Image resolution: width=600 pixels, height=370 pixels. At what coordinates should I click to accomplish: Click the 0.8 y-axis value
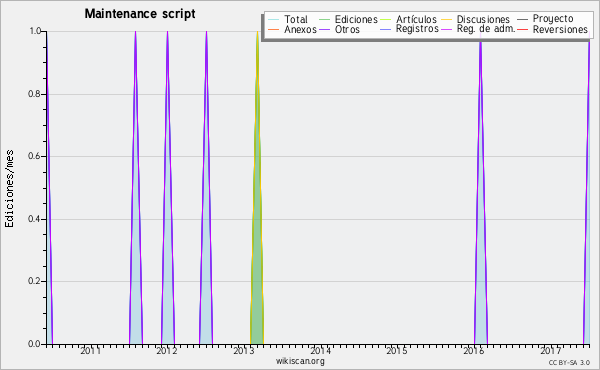[34, 94]
